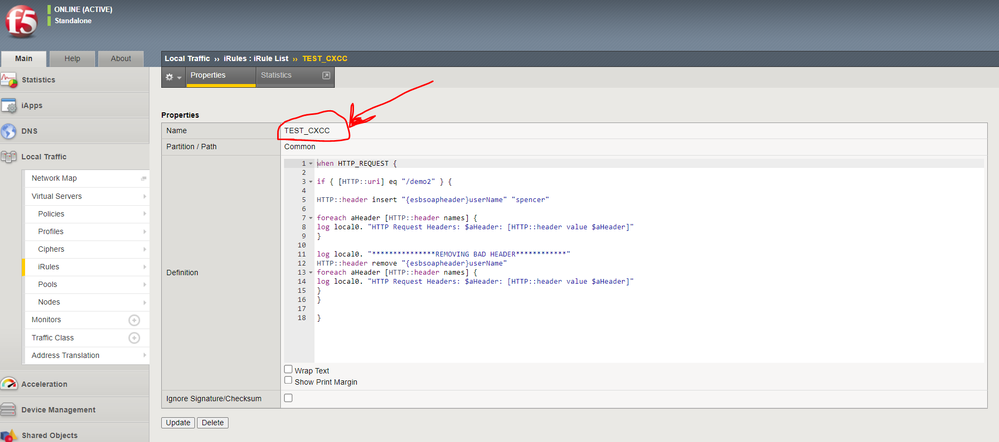Click the Device Management icon
999x442 pixels.
tap(10, 410)
